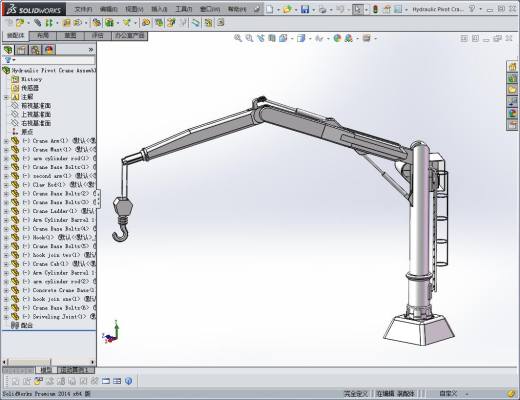The height and width of the screenshot is (400, 520).
Task: Click the Edit Appearance color sphere icon
Action: (x=337, y=38)
